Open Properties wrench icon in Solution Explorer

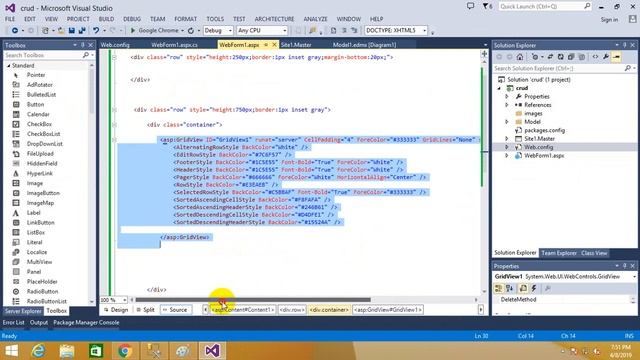coord(606,57)
